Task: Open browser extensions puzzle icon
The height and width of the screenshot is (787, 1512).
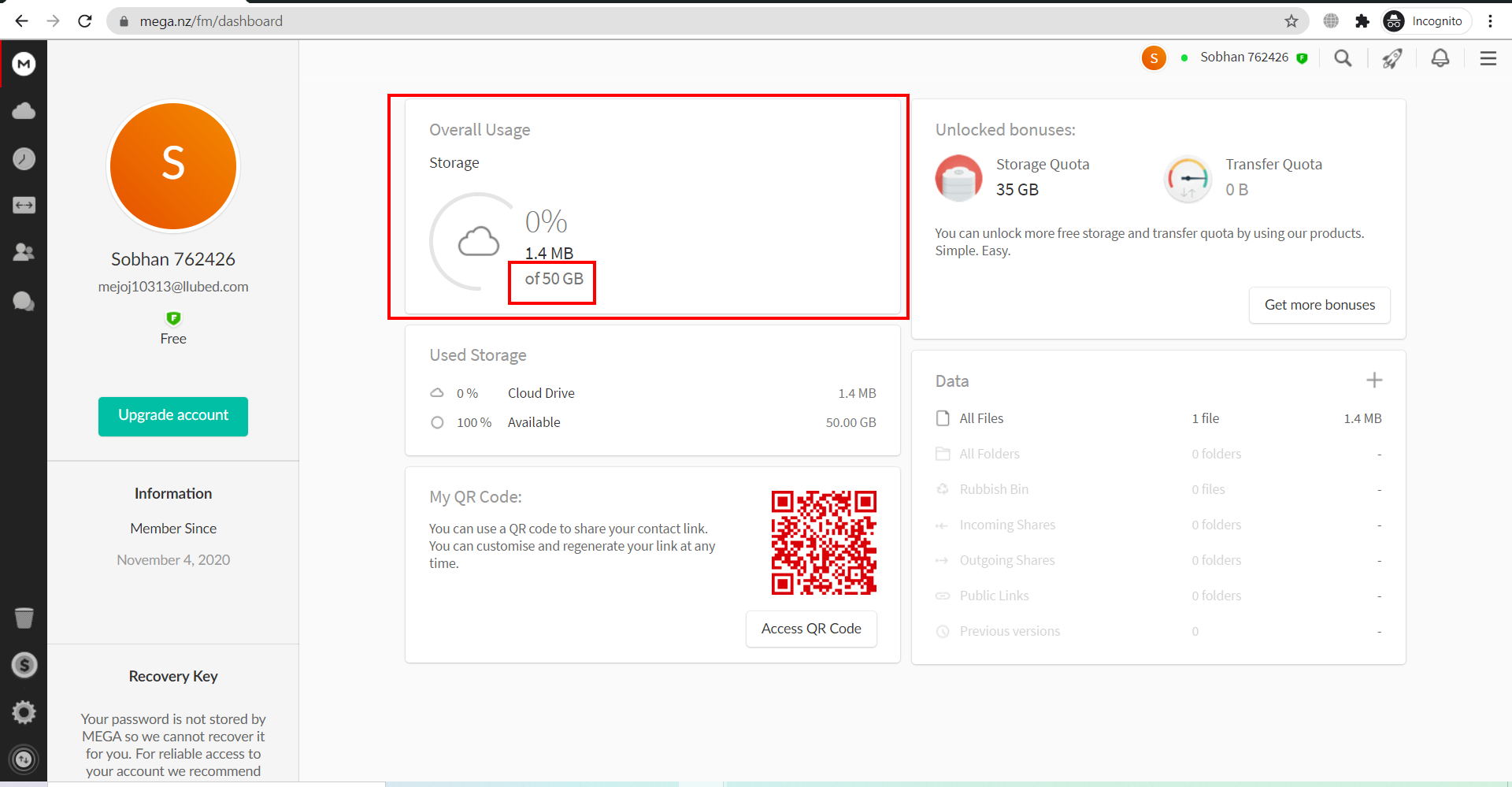Action: (1362, 21)
